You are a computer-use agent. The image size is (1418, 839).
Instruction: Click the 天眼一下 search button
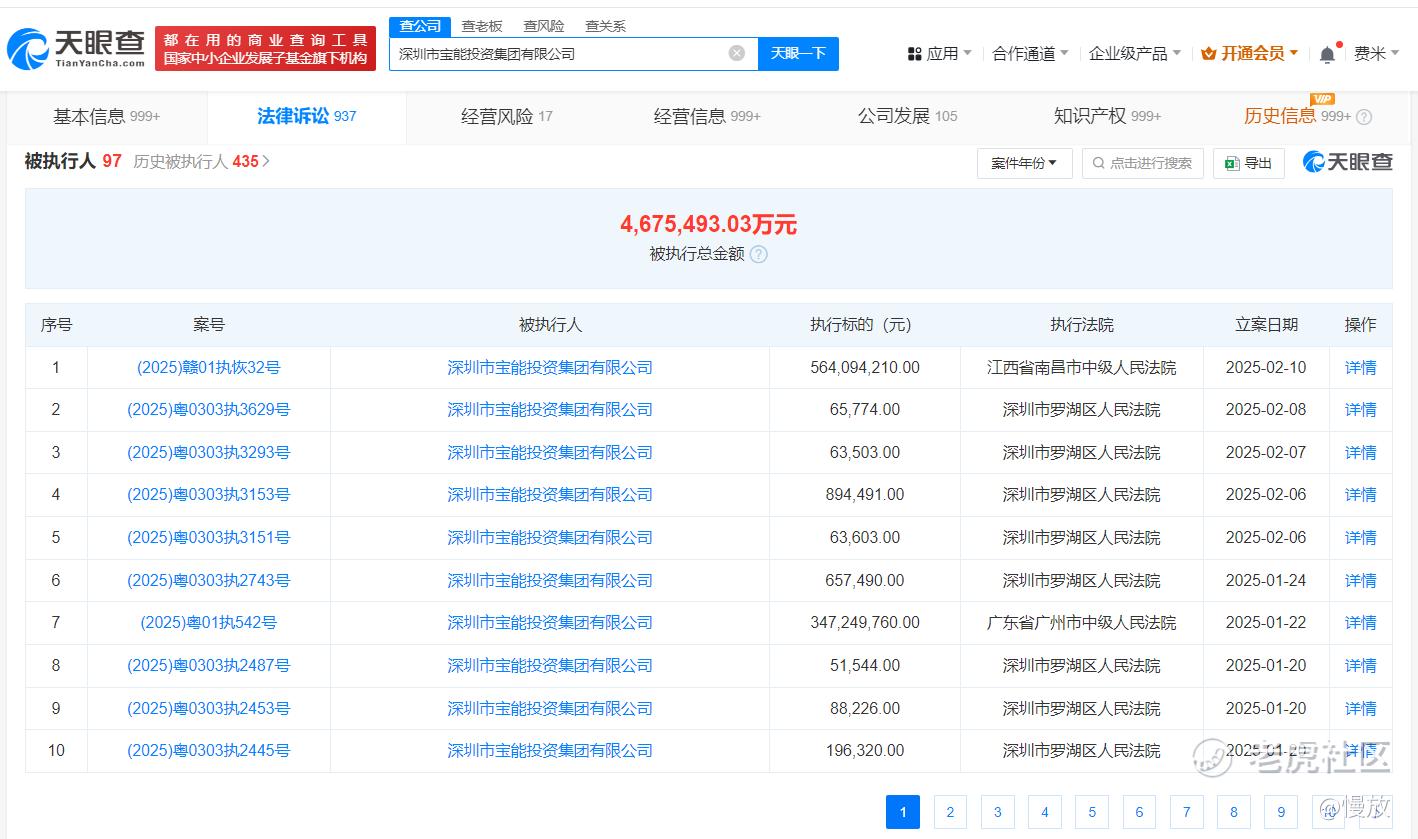[798, 53]
